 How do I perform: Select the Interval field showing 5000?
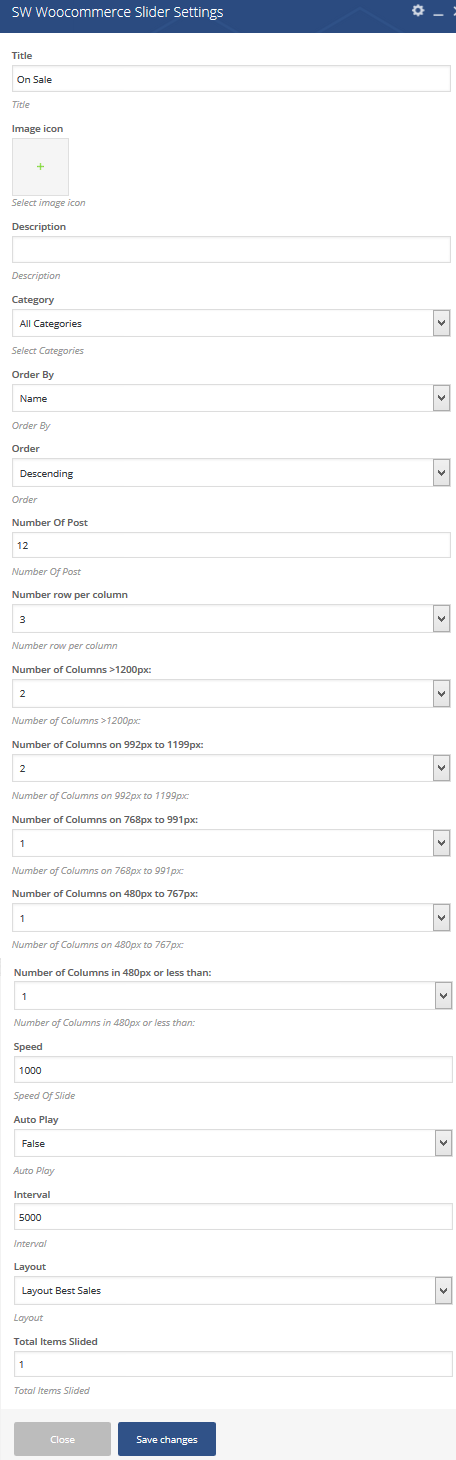(x=233, y=1216)
